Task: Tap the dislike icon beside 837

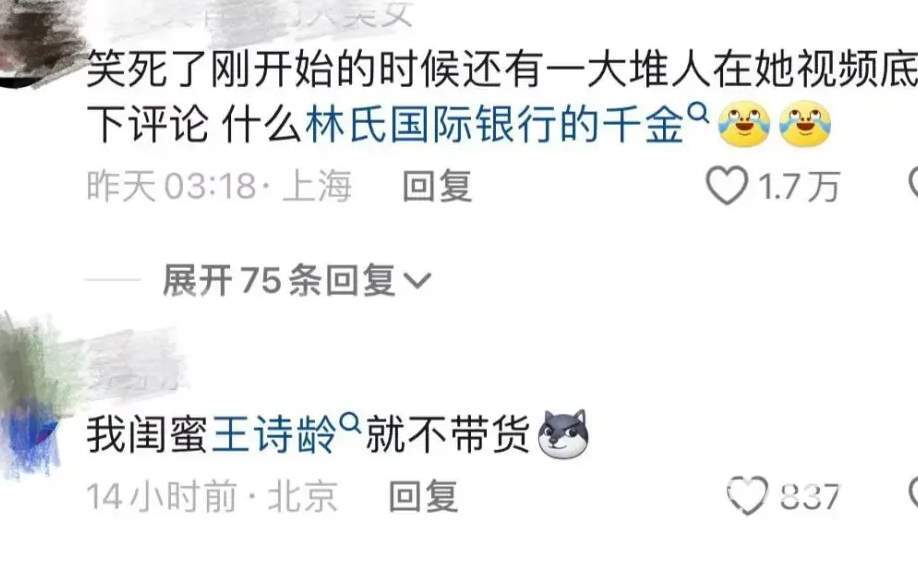Action: coord(913,494)
